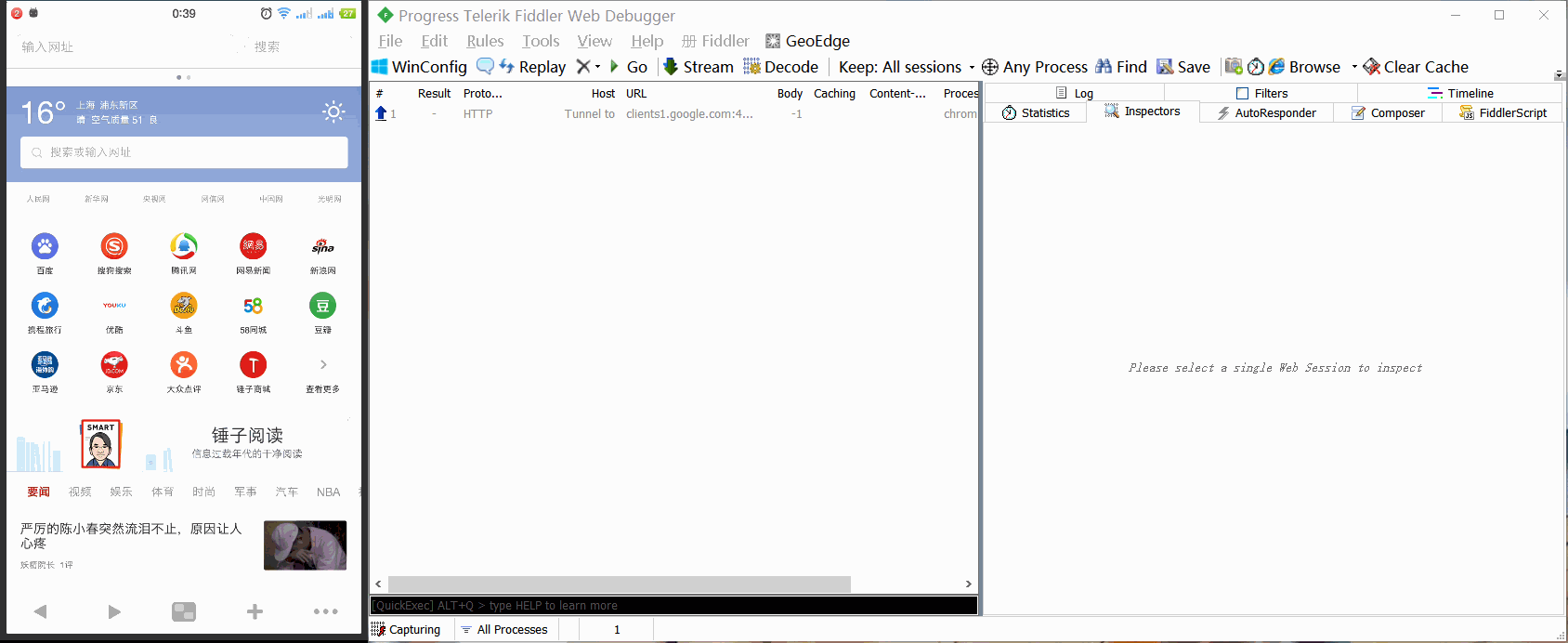
Task: Open Sogou search (搜狗搜索) shortcut
Action: tap(114, 246)
